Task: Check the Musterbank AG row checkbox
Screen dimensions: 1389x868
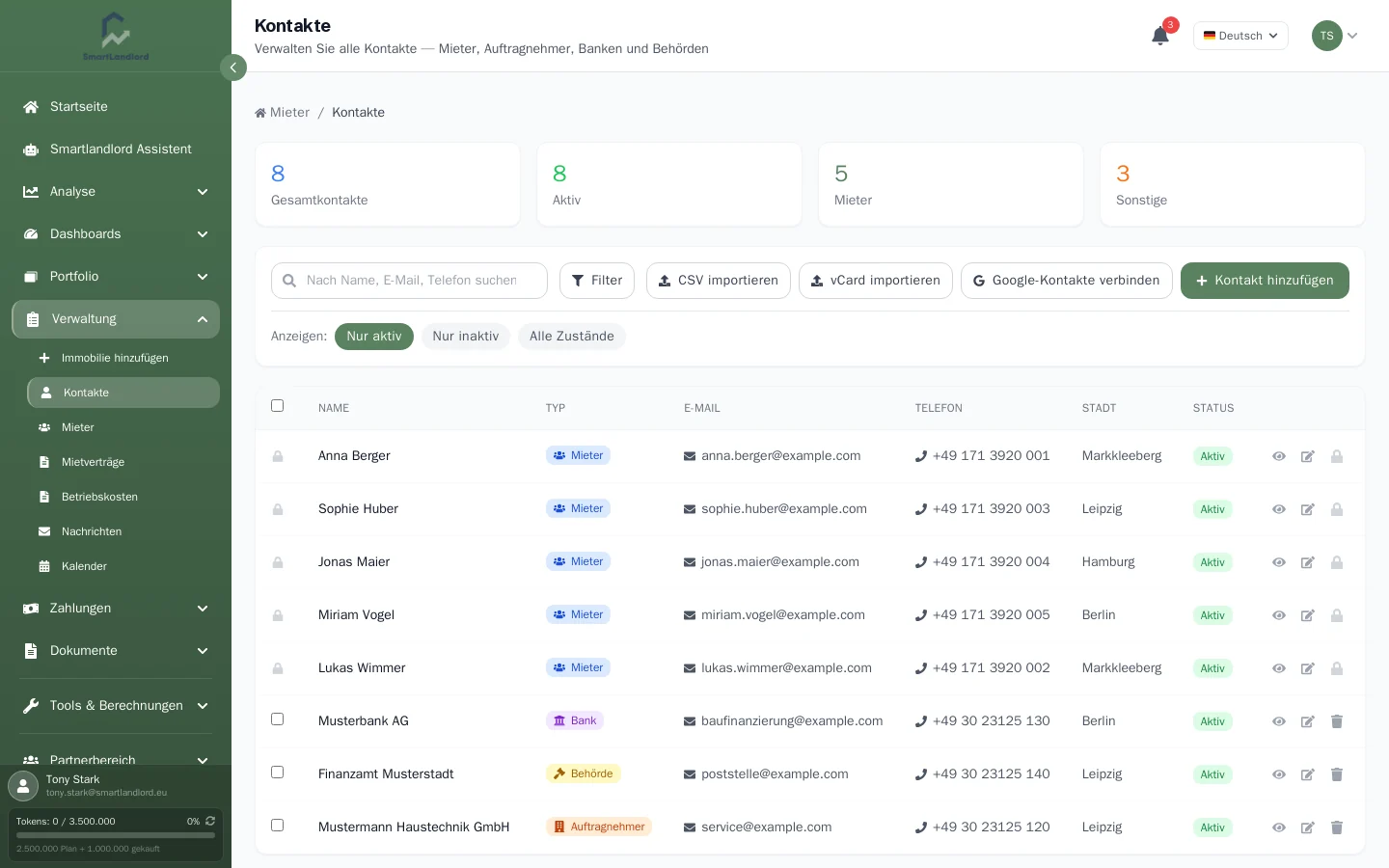Action: [x=278, y=719]
